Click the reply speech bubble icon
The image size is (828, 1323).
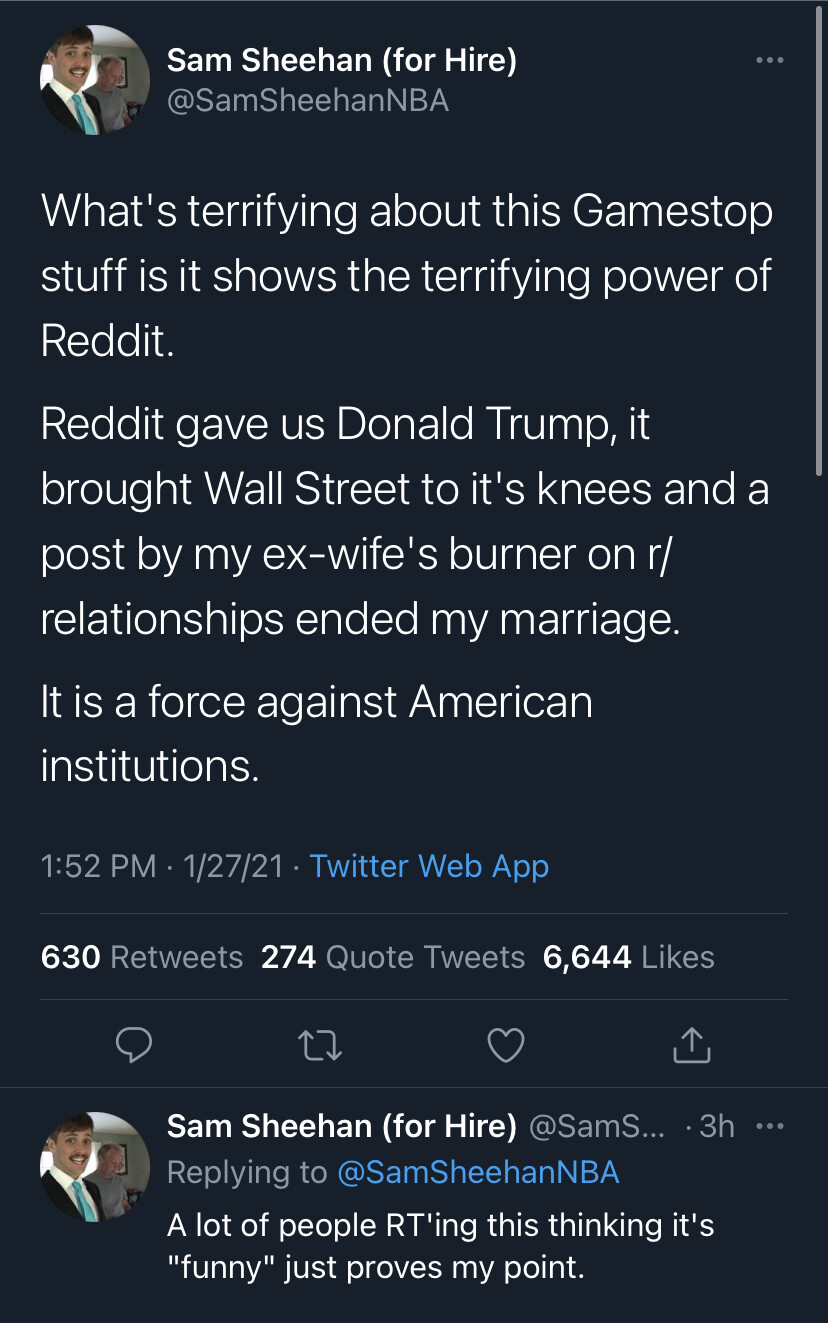[x=134, y=1045]
